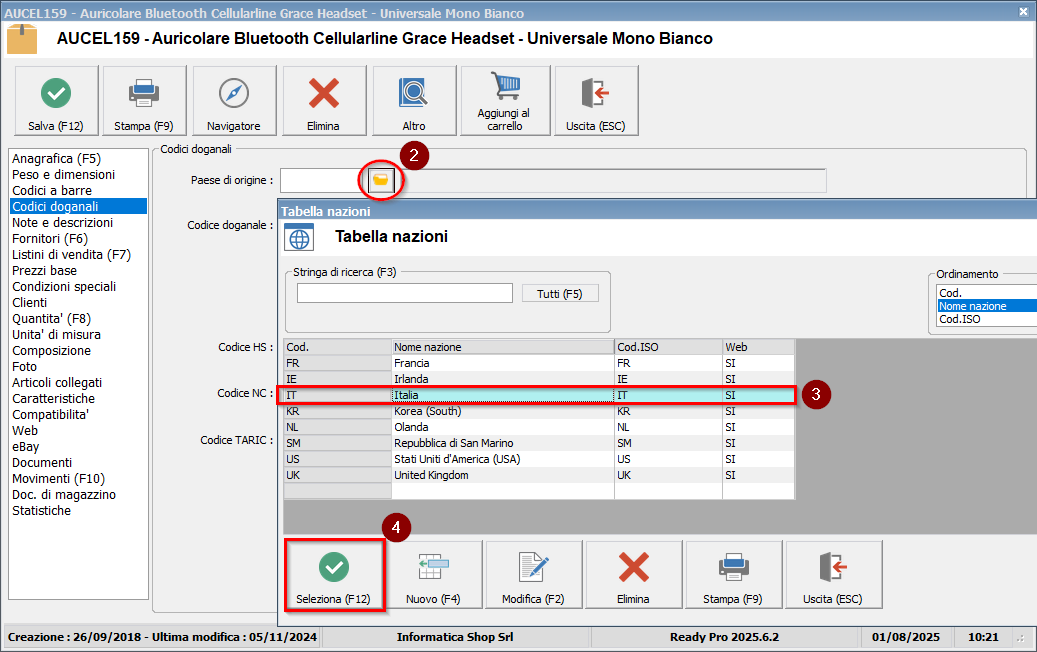Exit nations table via Uscita (ESC)
The image size is (1037, 652).
(x=833, y=575)
